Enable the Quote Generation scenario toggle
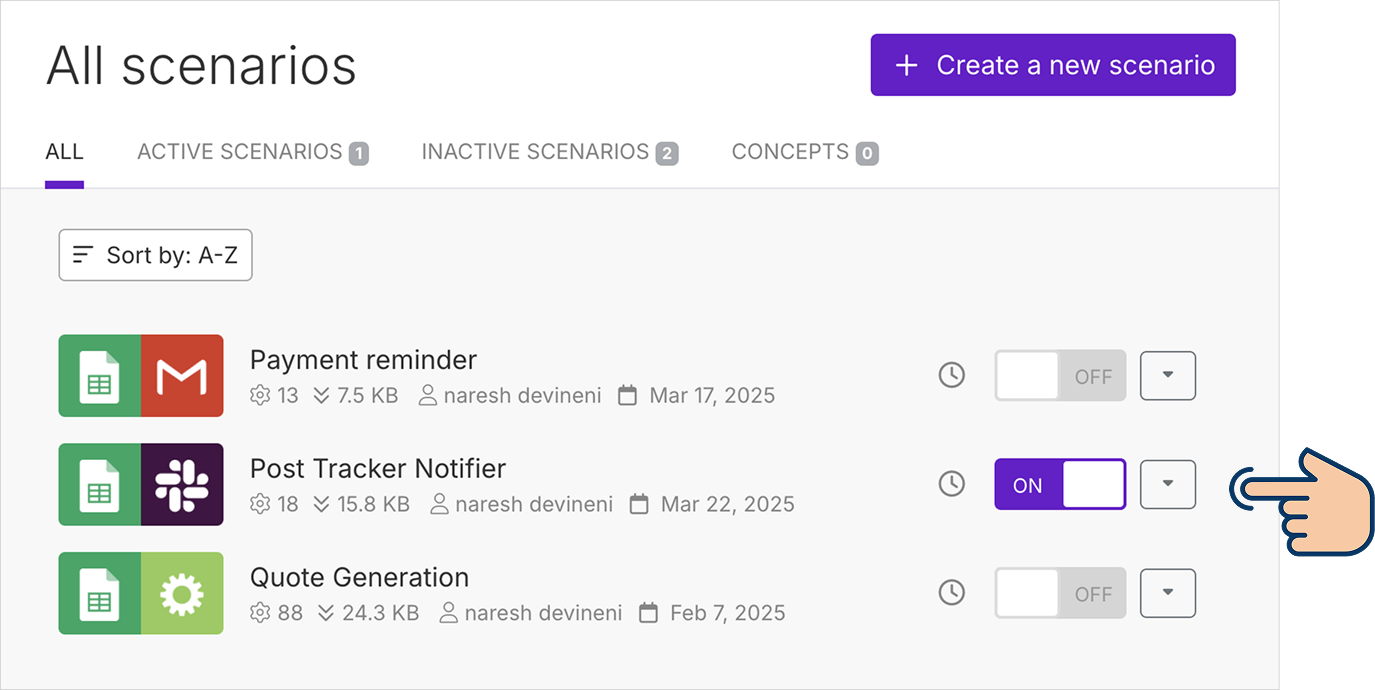Viewport: 1375px width, 690px height. (x=1060, y=594)
